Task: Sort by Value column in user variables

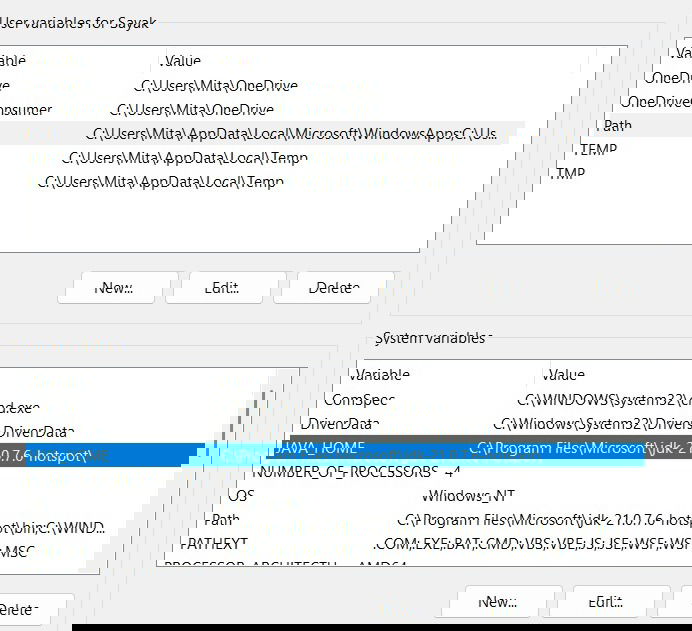Action: click(x=182, y=61)
